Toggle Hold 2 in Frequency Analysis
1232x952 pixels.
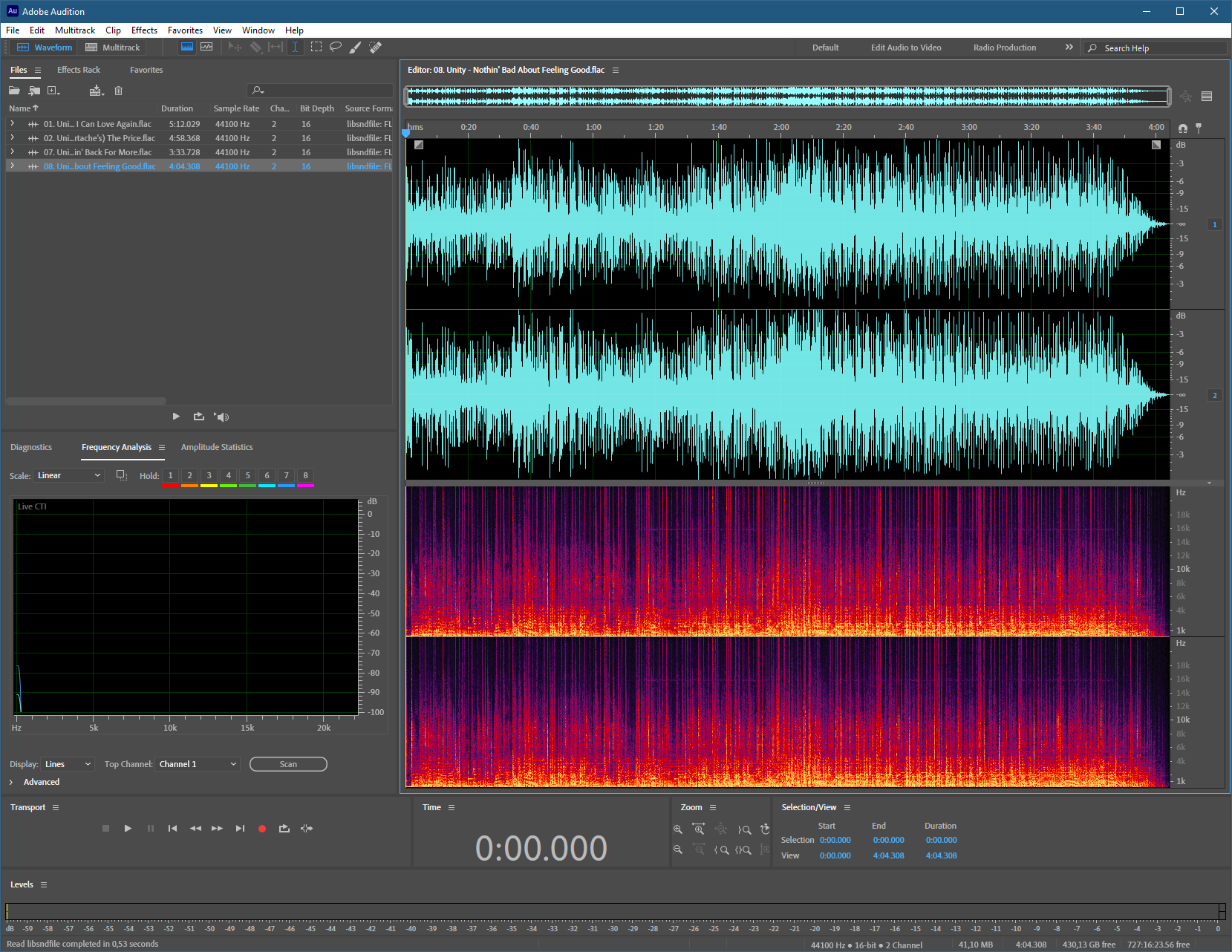[x=189, y=475]
